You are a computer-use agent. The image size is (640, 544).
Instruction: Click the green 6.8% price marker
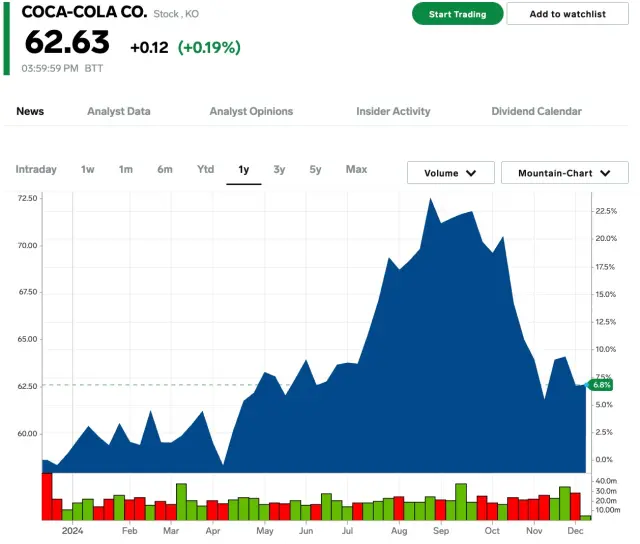tap(601, 385)
